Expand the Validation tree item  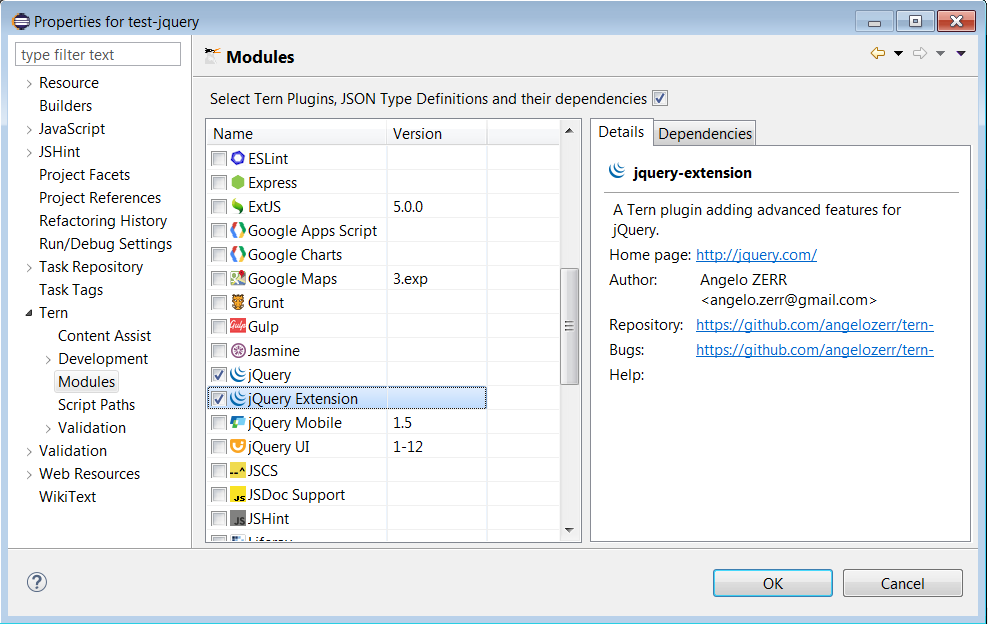[x=30, y=450]
